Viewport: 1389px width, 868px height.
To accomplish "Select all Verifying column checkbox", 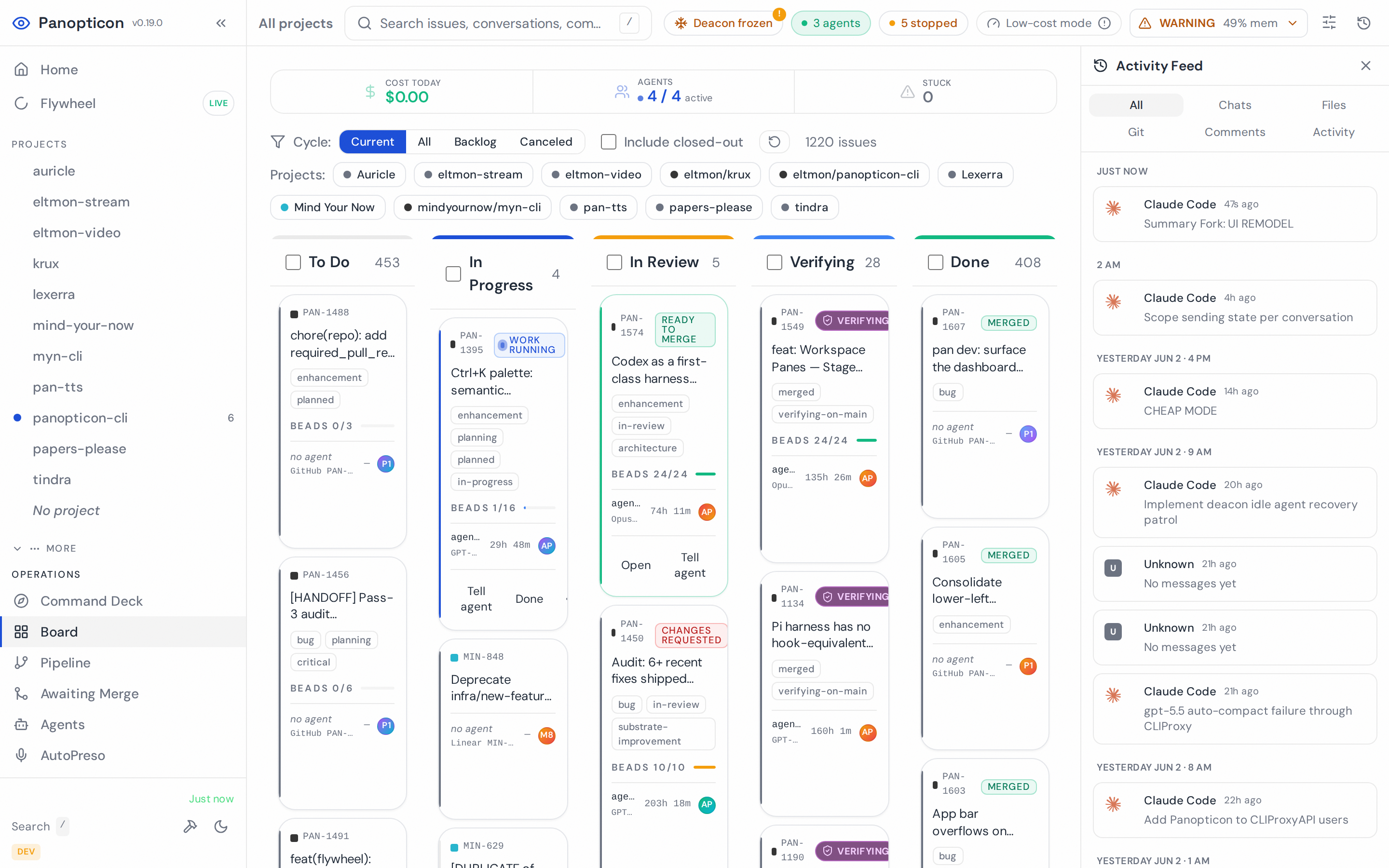I will [774, 262].
